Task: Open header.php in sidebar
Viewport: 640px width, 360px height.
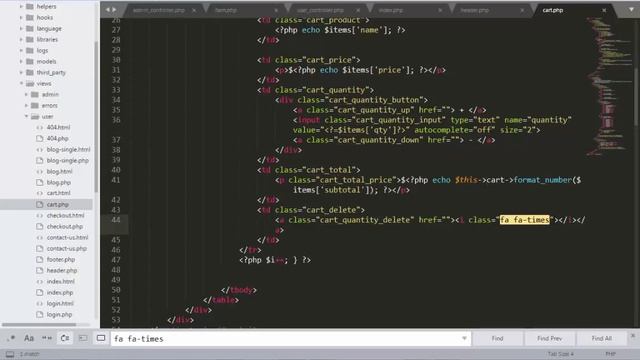Action: point(62,270)
